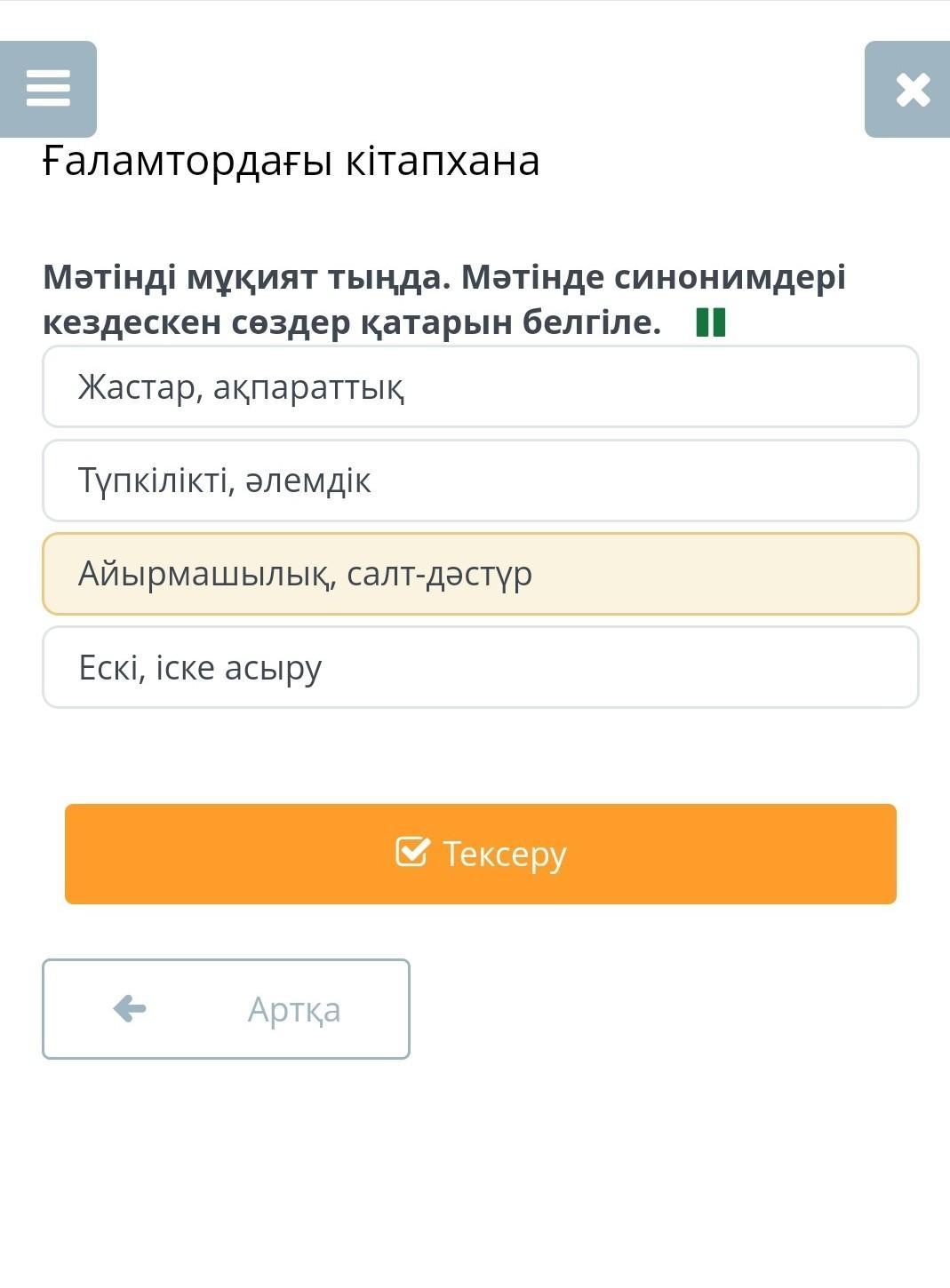Click the left arrow icon beside Артқа
This screenshot has height=1288, width=950.
coord(130,1009)
